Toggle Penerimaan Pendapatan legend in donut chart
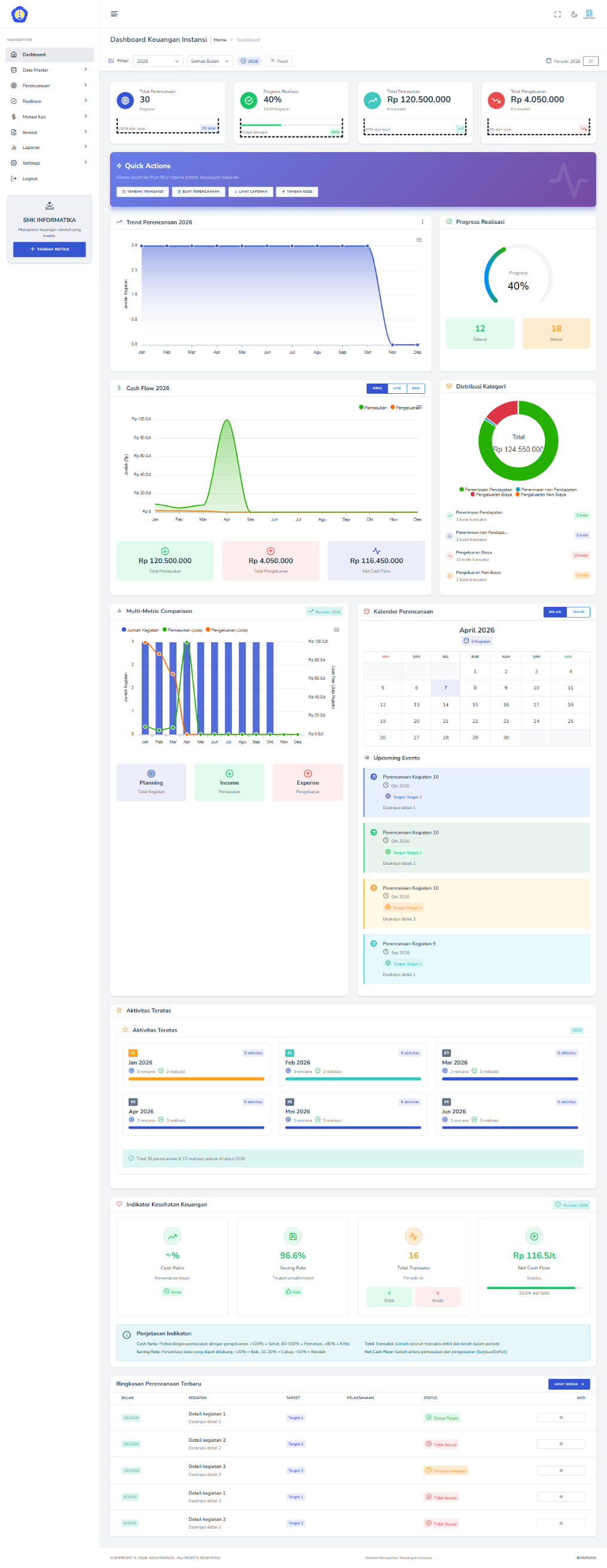Image resolution: width=607 pixels, height=1568 pixels. click(x=486, y=490)
